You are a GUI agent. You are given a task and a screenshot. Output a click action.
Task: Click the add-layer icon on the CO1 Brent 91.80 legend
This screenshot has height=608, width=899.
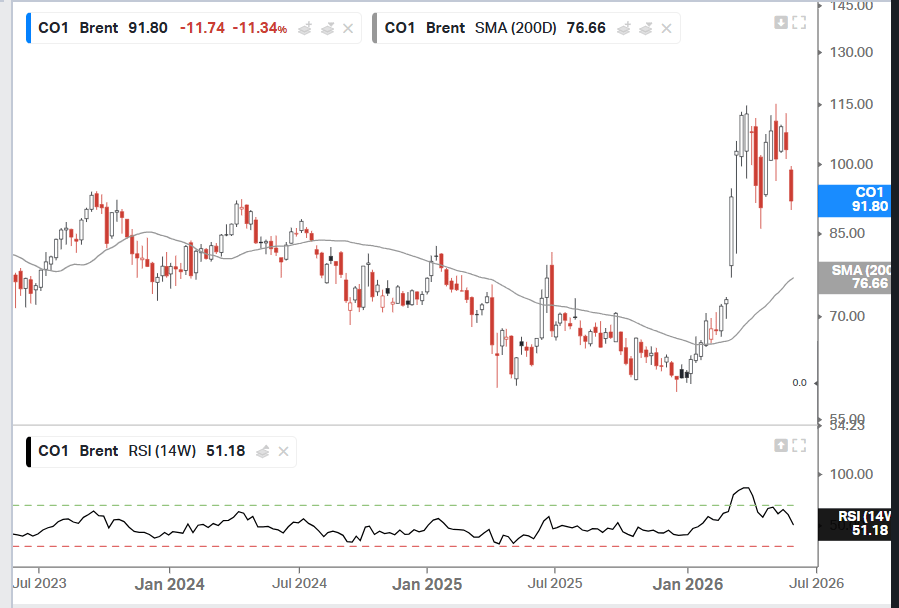pos(305,28)
